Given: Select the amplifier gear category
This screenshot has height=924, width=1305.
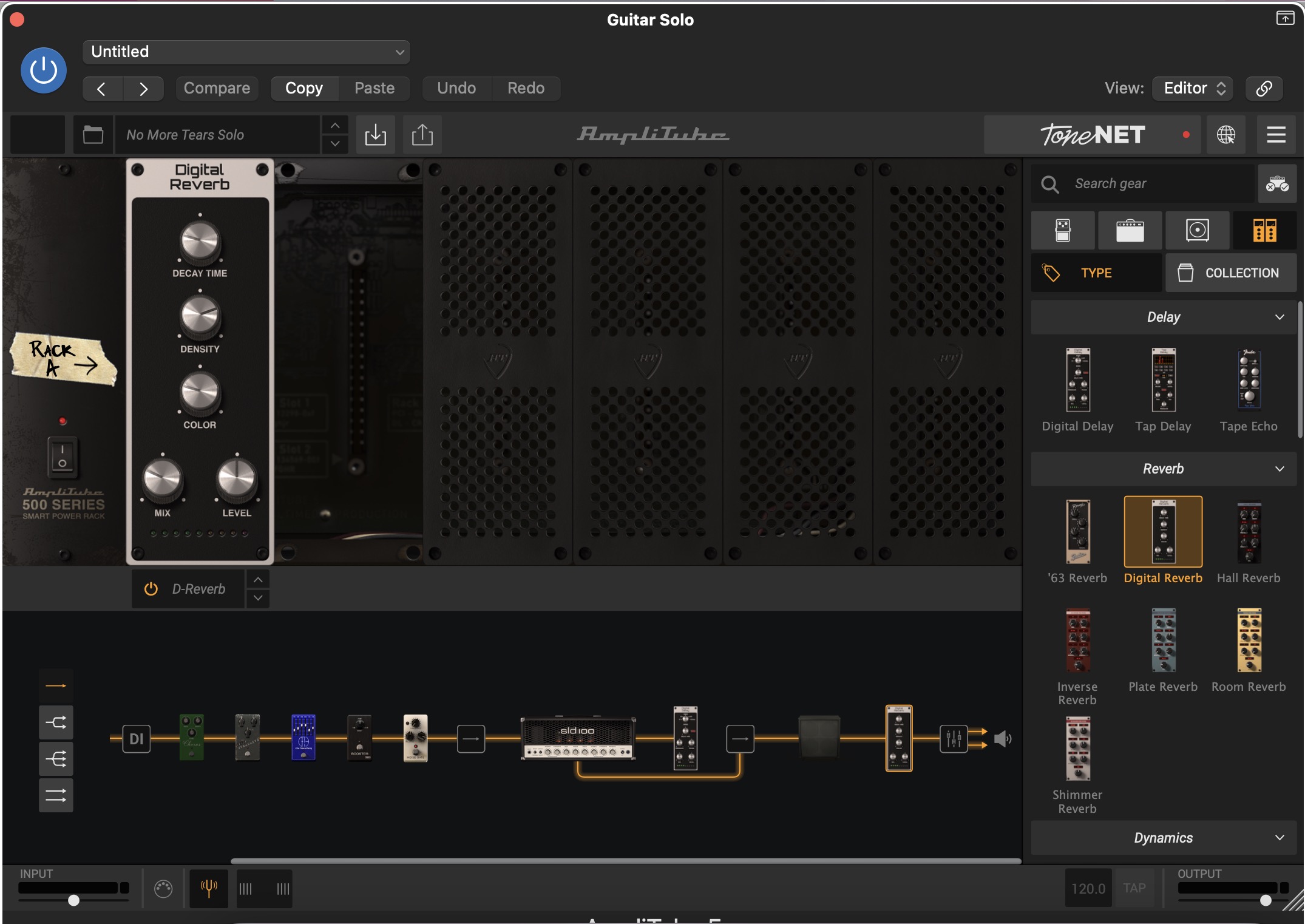Looking at the screenshot, I should point(1130,231).
